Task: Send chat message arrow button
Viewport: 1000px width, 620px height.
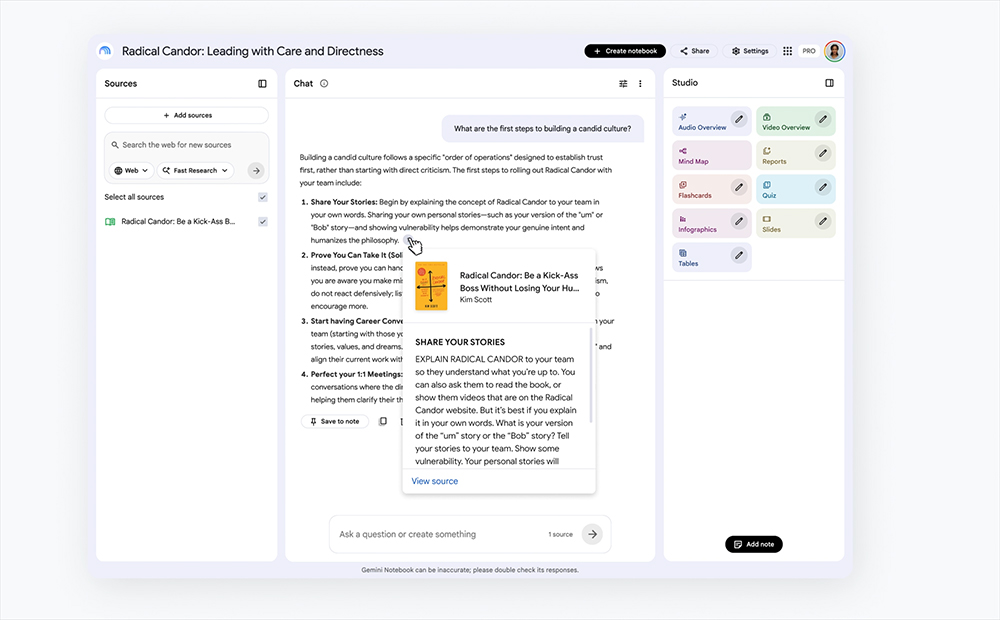Action: coord(592,534)
